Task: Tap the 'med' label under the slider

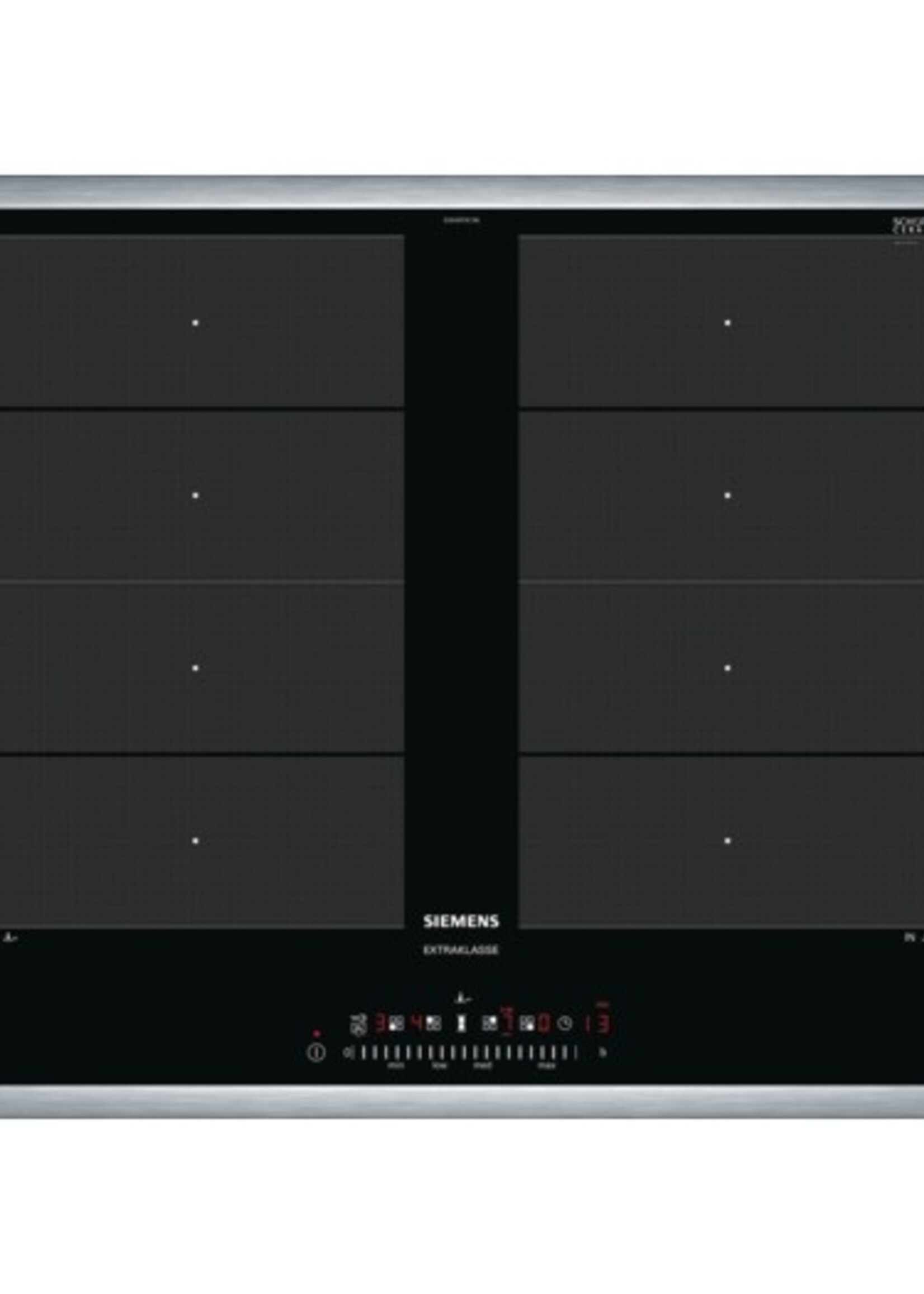Action: 483,1066
